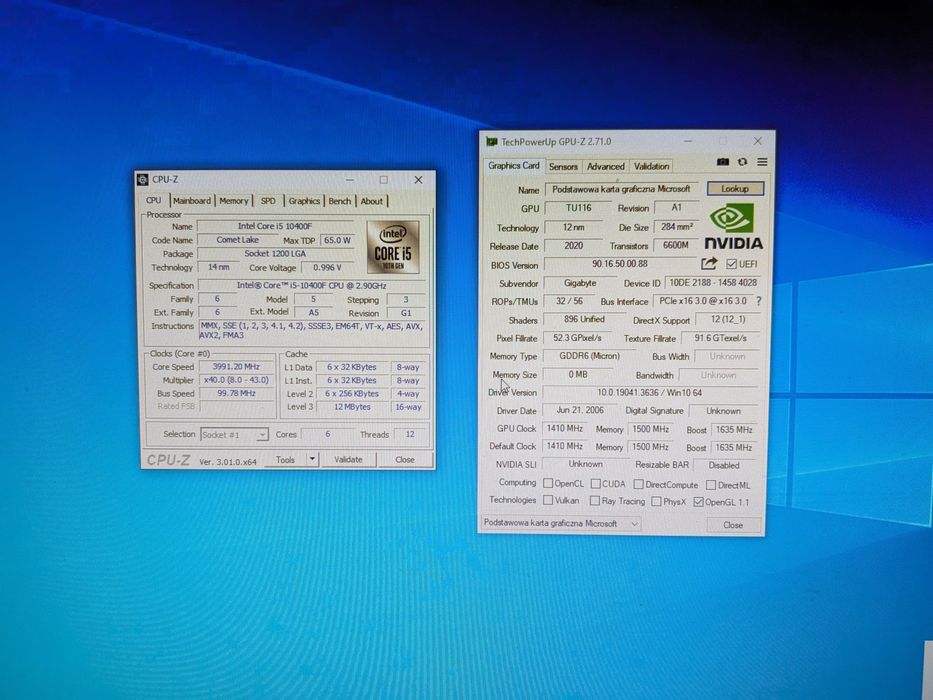Screen dimensions: 933x700
Task: Click the Multiplier value x40.0
Action: click(236, 380)
